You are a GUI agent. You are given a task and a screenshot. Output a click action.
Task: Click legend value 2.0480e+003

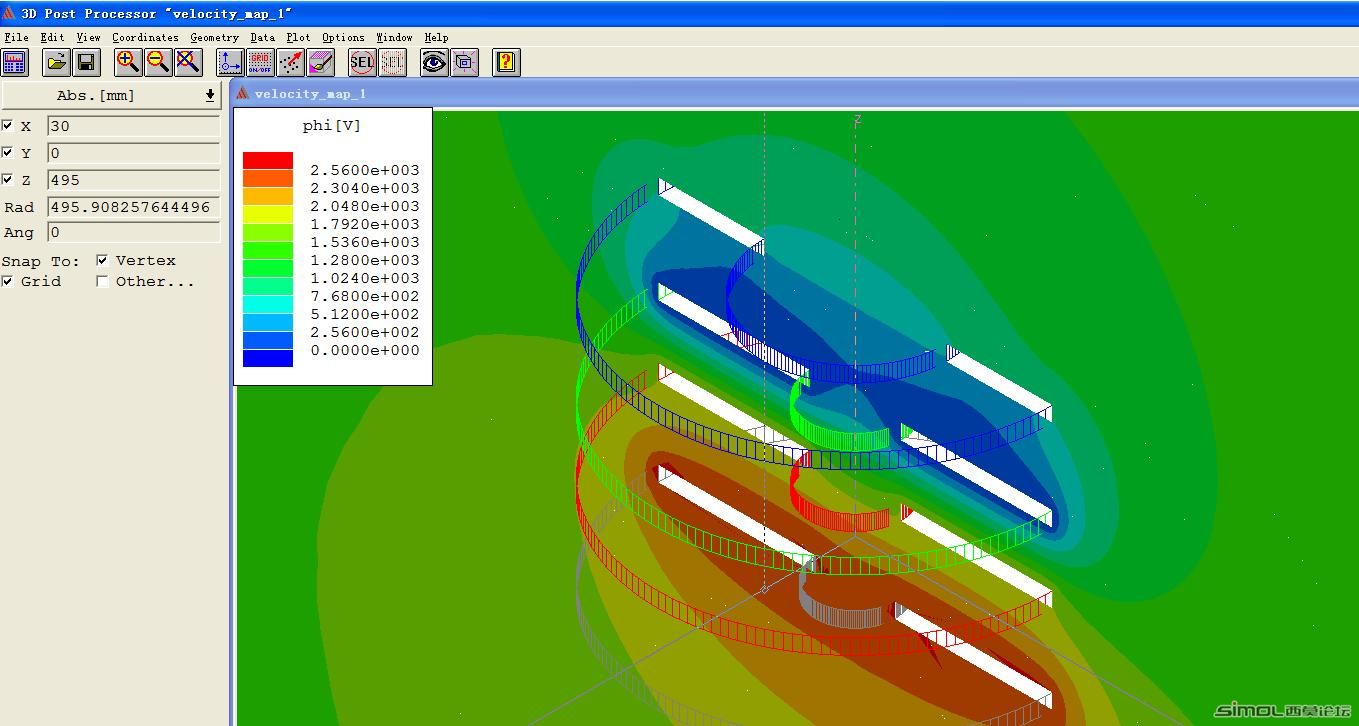tap(364, 206)
